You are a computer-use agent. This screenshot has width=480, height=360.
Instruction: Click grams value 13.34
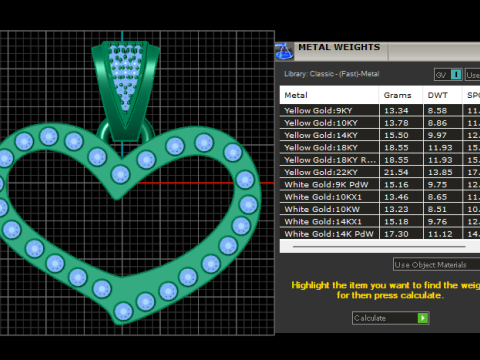pyautogui.click(x=396, y=110)
